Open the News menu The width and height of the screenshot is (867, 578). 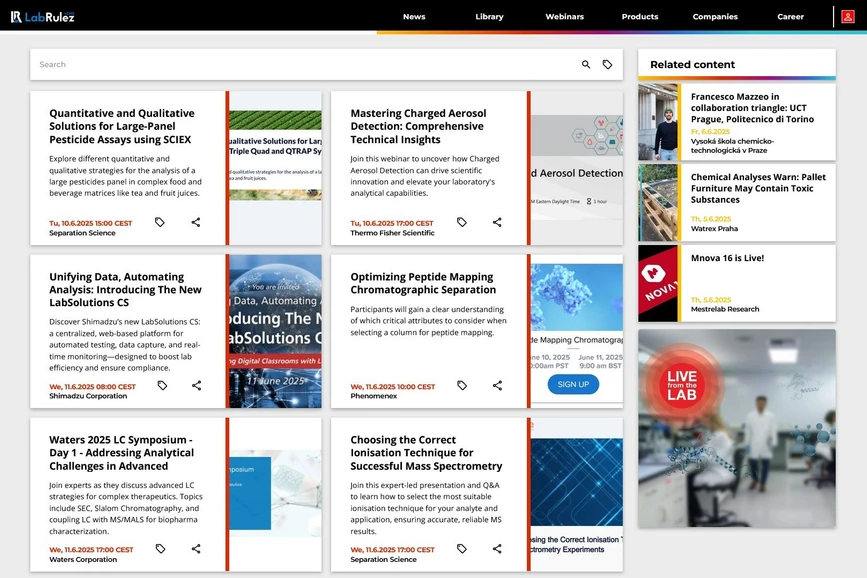coord(414,17)
